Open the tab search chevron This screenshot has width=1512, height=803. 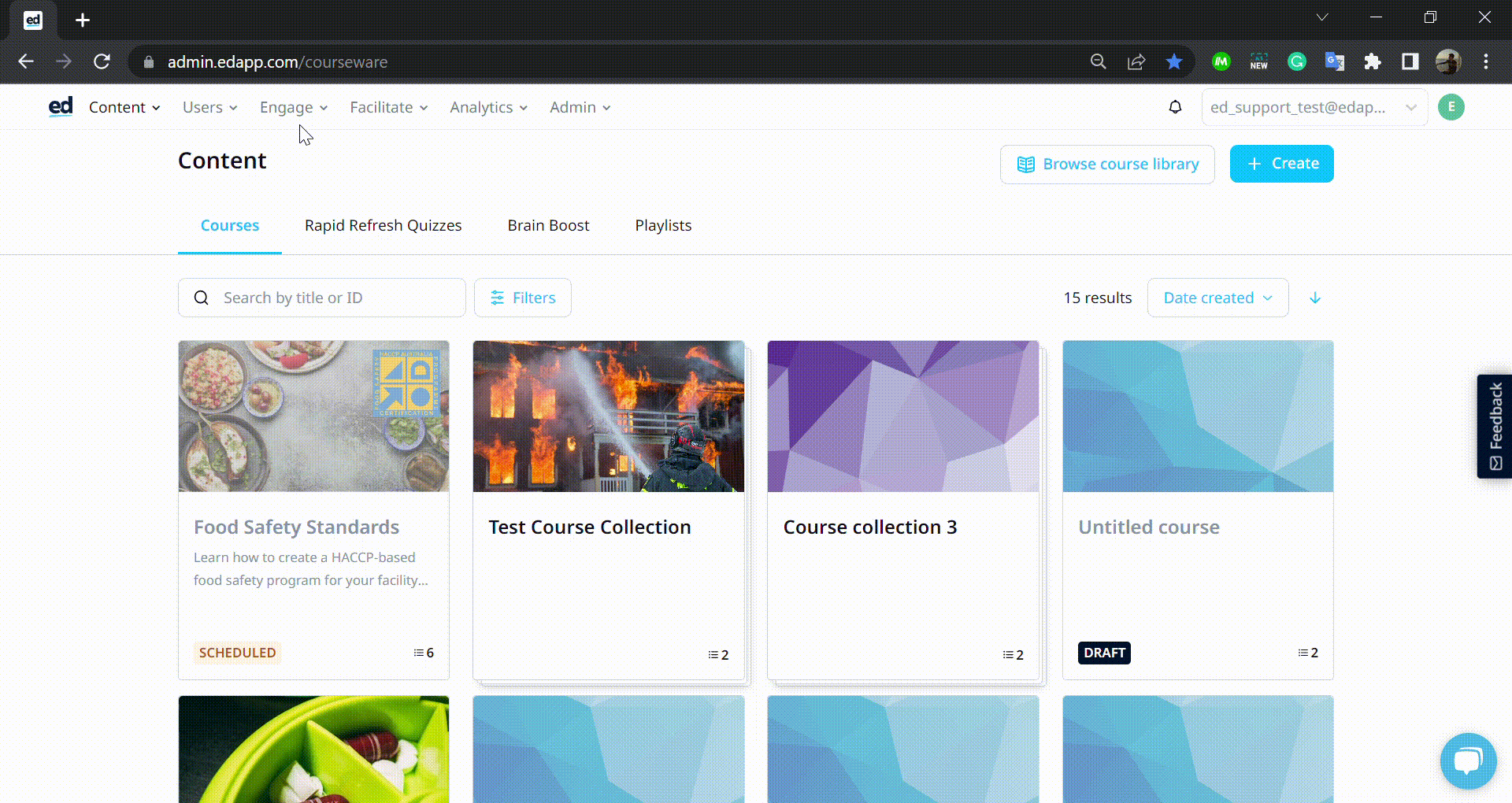[x=1322, y=17]
